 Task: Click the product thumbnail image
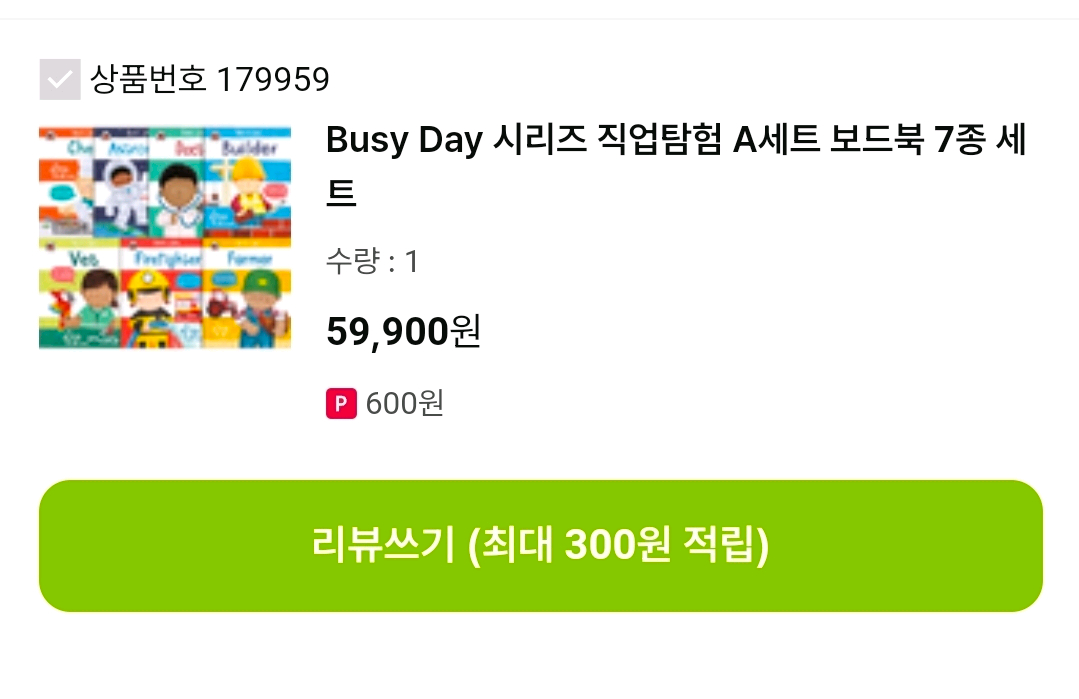(x=165, y=236)
